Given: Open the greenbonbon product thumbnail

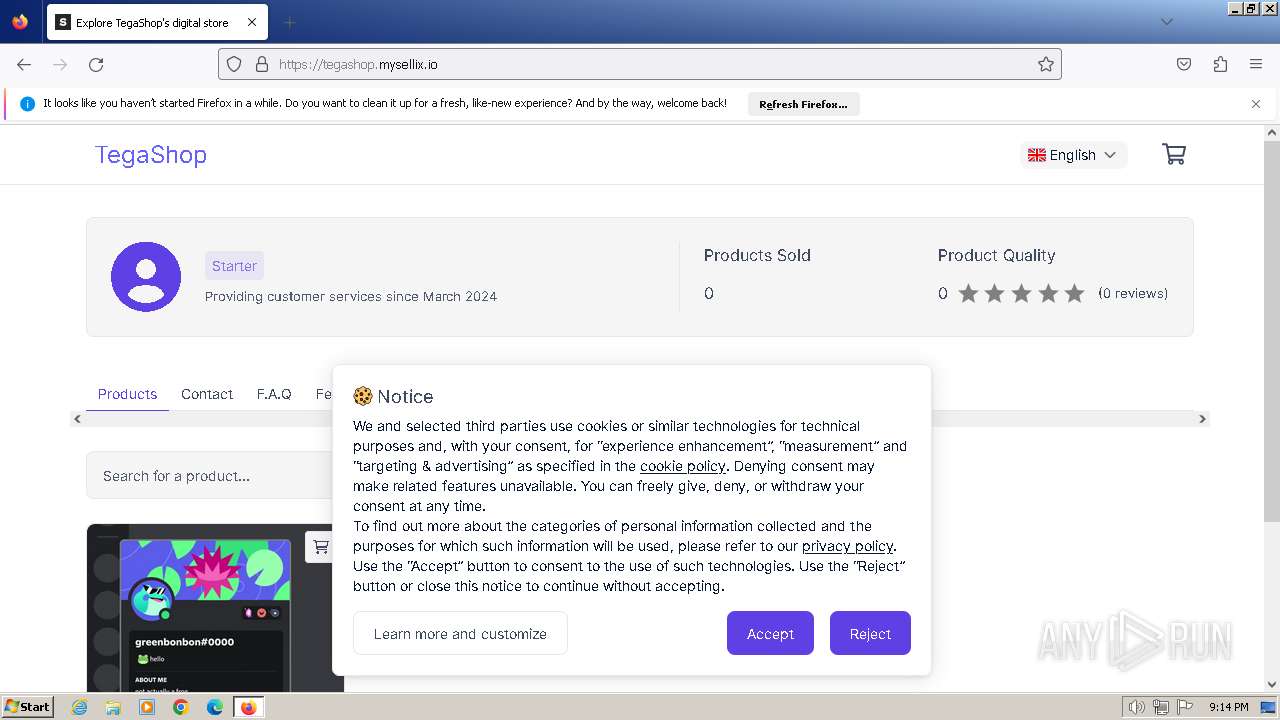Looking at the screenshot, I should click(215, 608).
